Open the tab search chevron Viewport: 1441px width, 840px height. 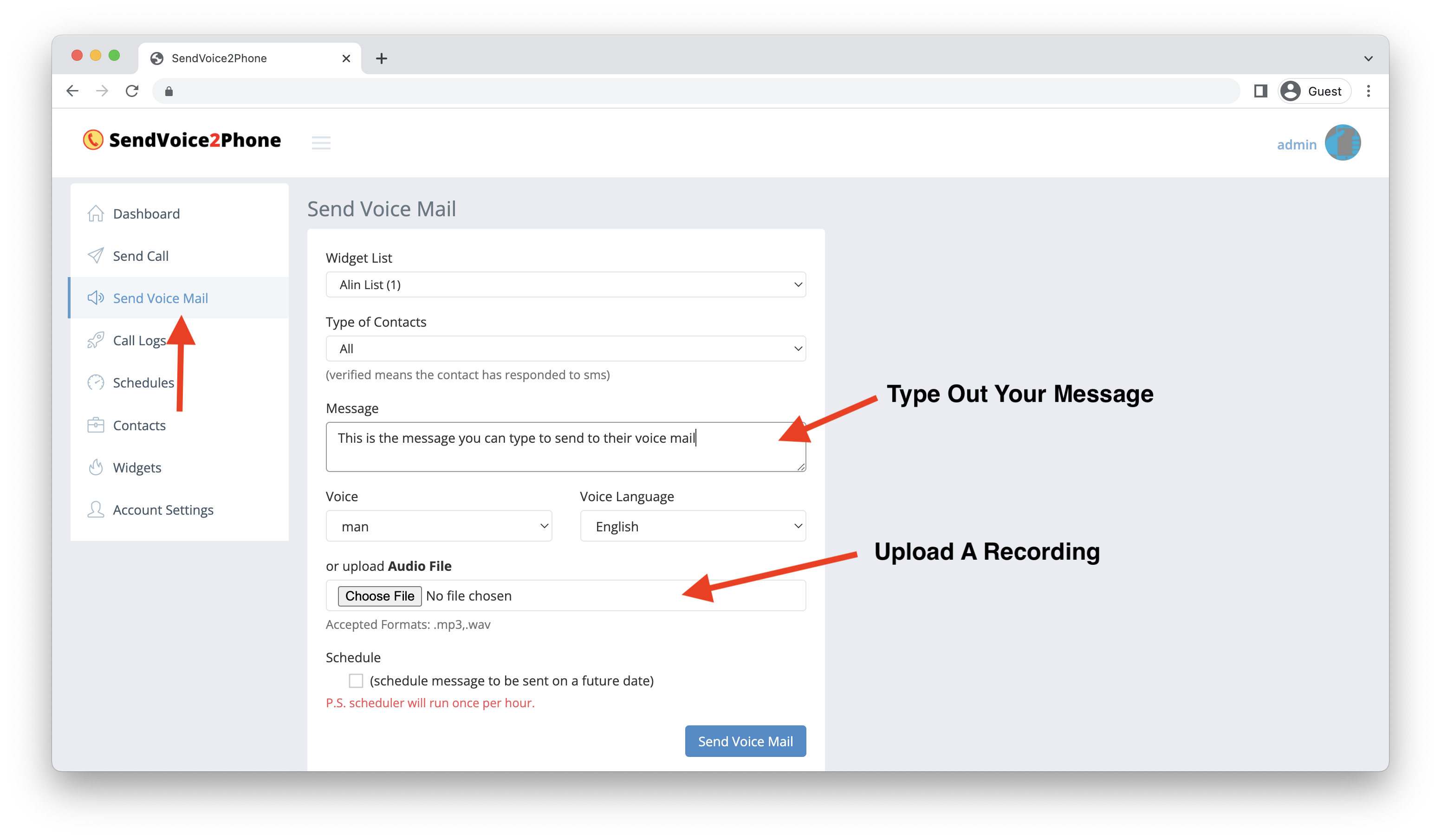[1369, 58]
